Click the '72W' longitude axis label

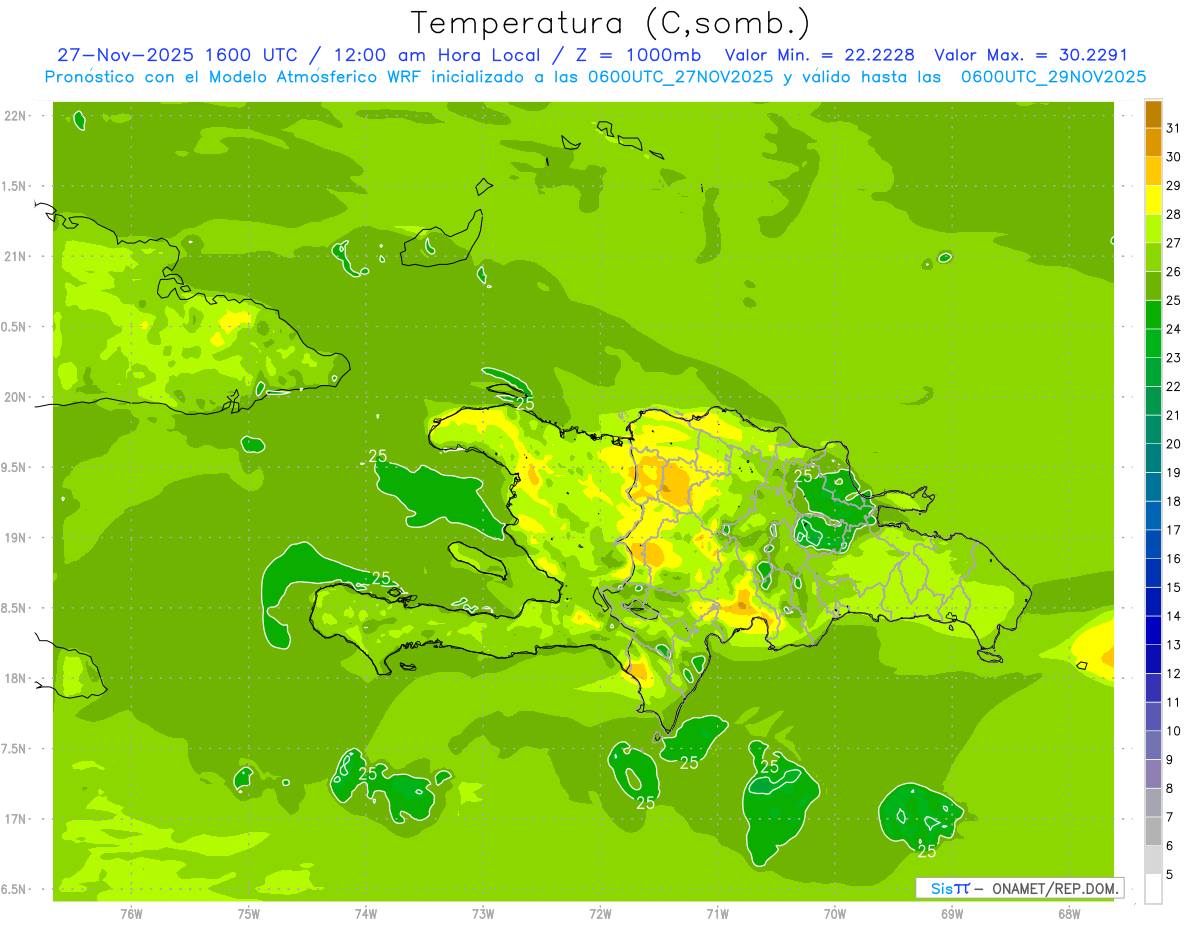click(x=600, y=913)
